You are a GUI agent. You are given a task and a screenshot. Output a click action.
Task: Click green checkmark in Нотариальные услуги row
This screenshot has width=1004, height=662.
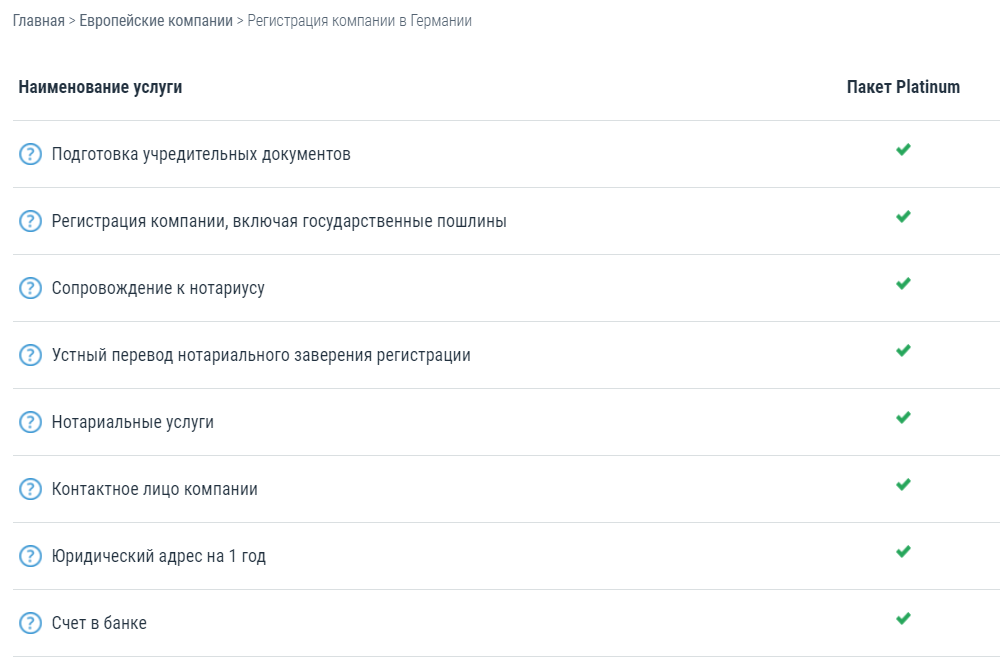[x=903, y=418]
